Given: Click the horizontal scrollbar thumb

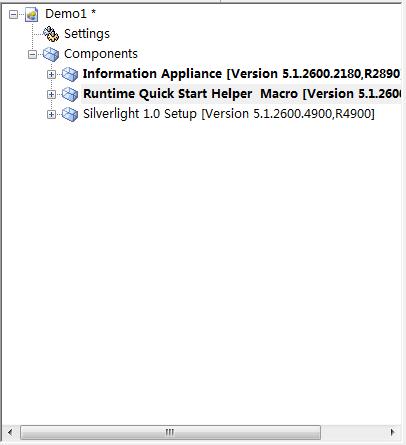Looking at the screenshot, I should 170,433.
